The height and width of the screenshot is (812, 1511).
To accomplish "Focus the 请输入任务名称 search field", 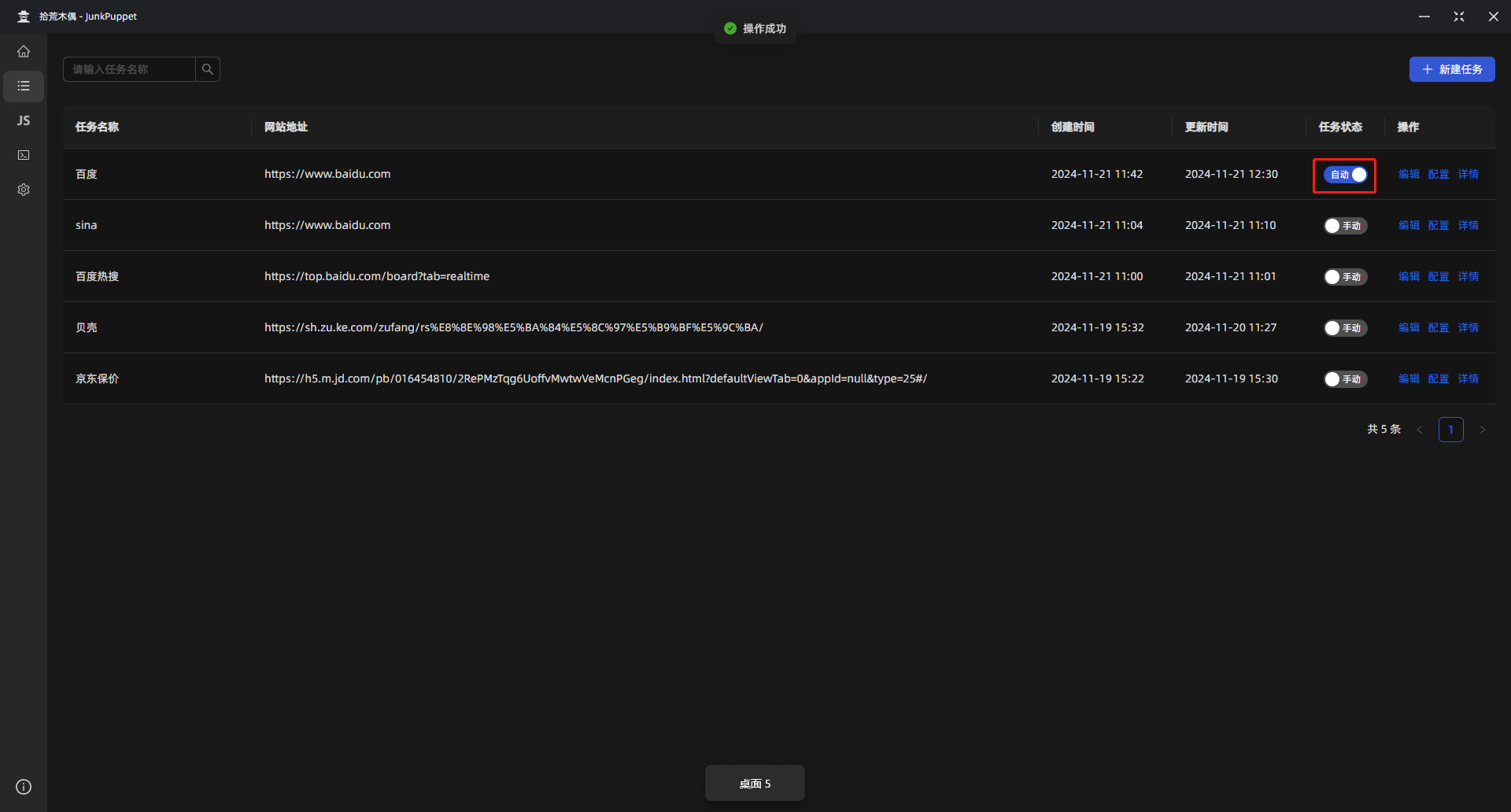I will coord(130,69).
